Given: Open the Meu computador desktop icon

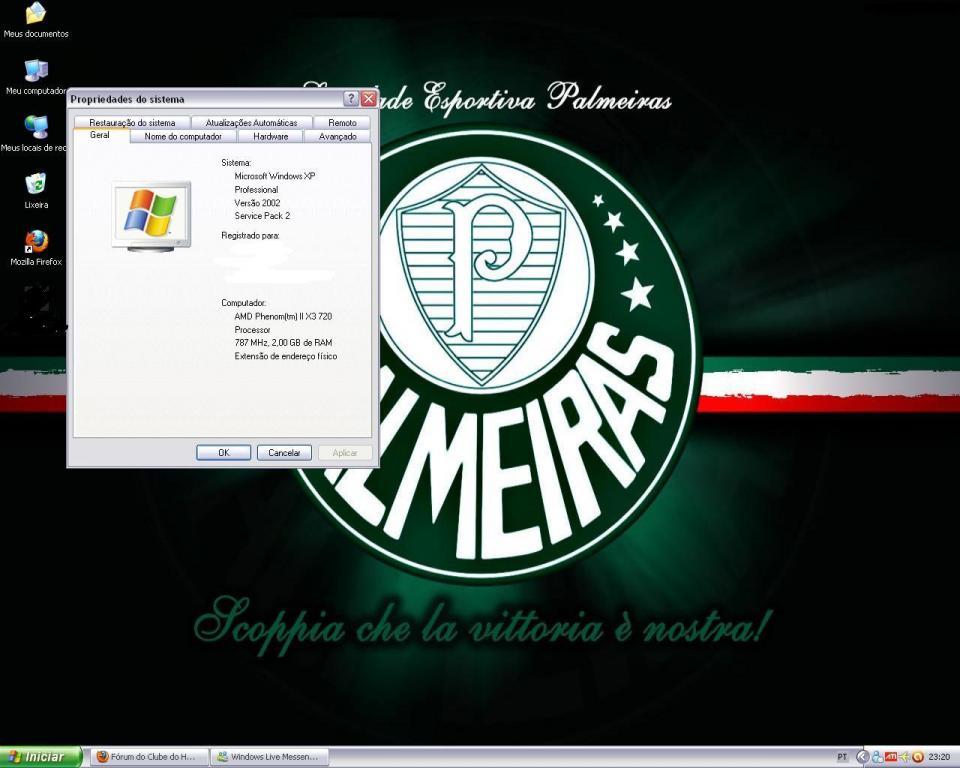Looking at the screenshot, I should tap(36, 77).
